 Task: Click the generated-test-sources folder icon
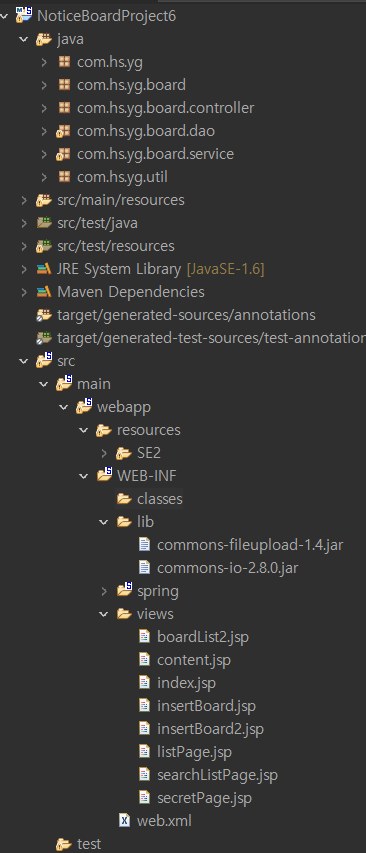[44, 338]
